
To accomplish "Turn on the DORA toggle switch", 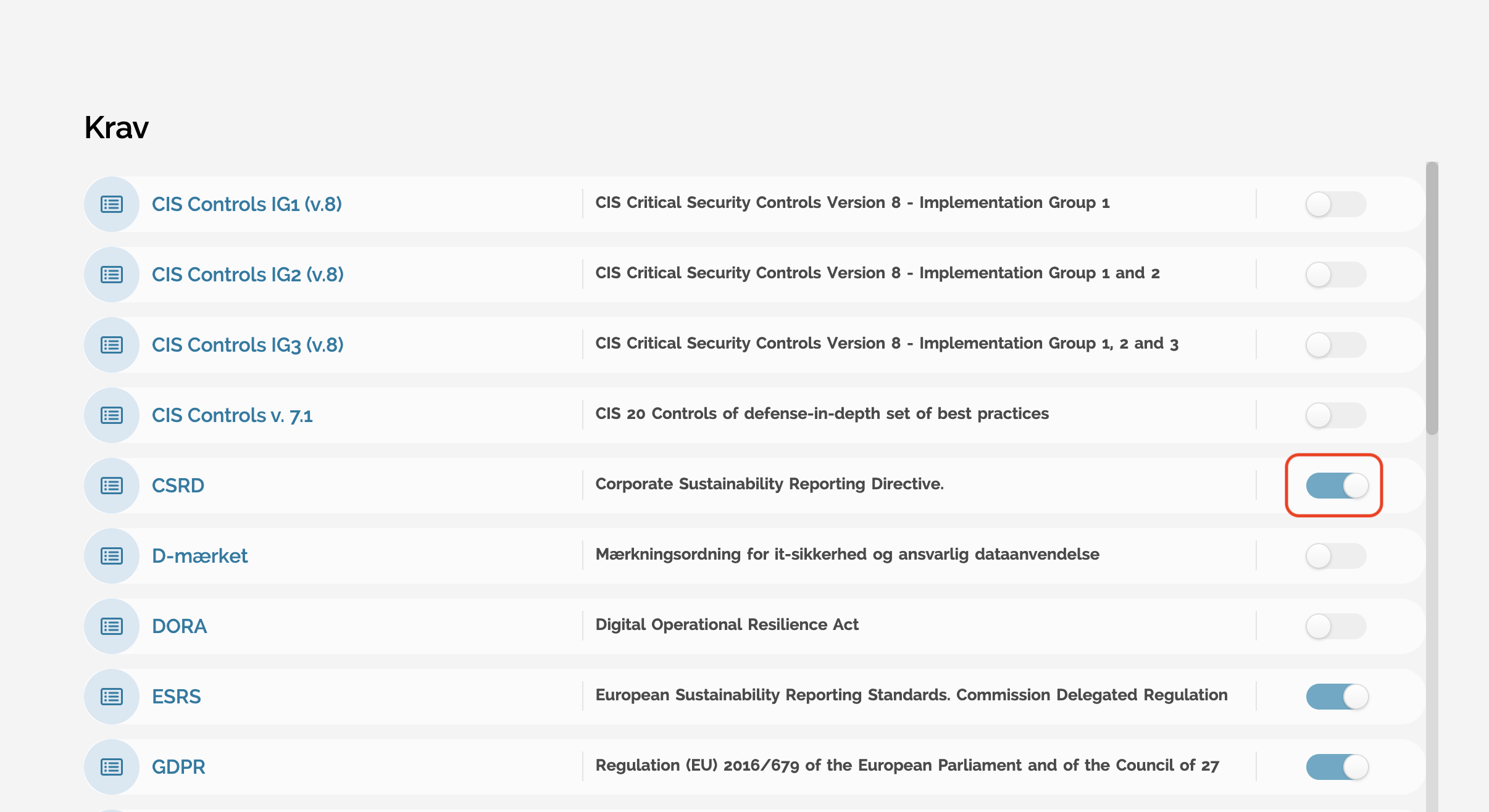I will click(x=1336, y=626).
